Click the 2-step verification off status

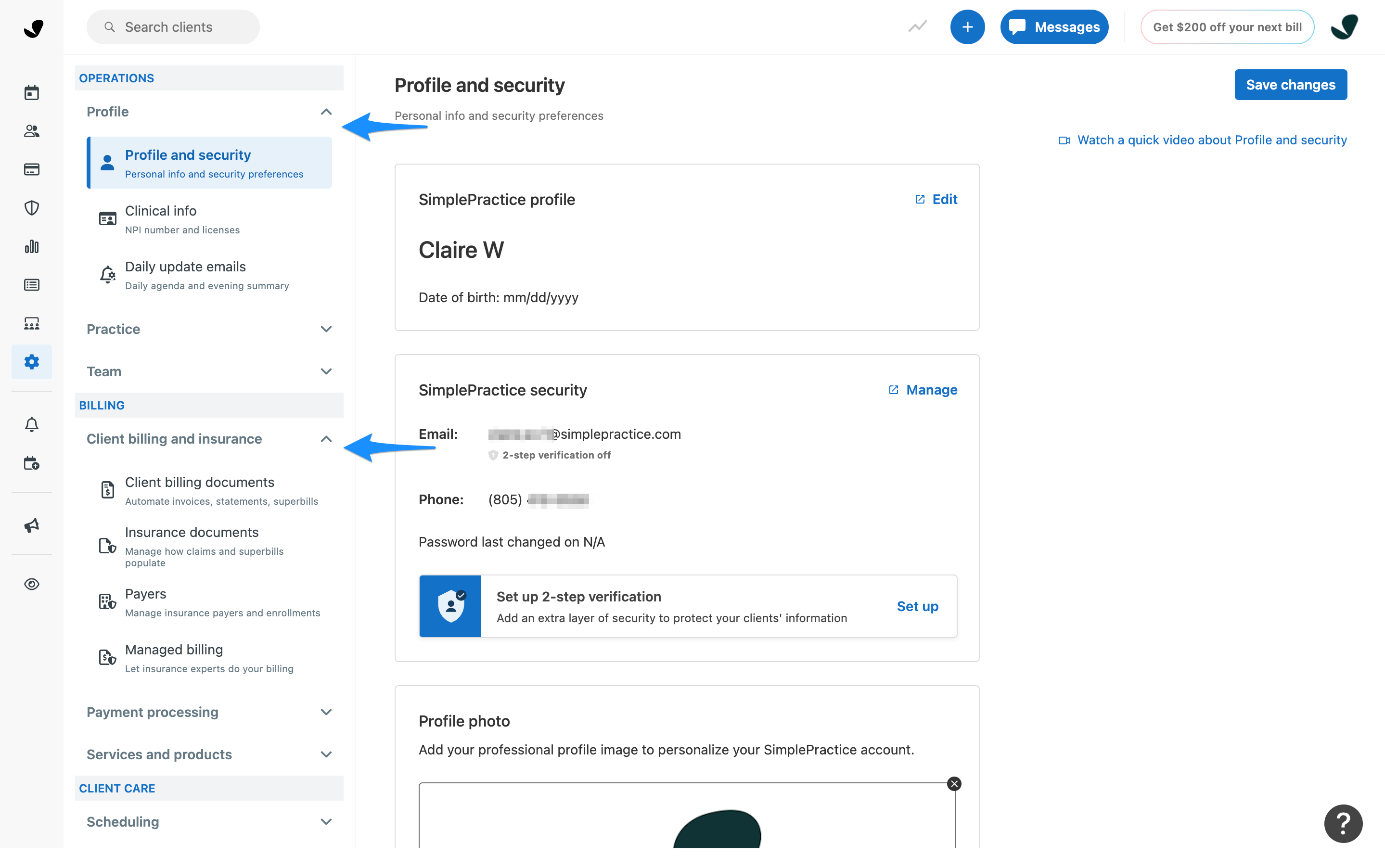coord(550,455)
